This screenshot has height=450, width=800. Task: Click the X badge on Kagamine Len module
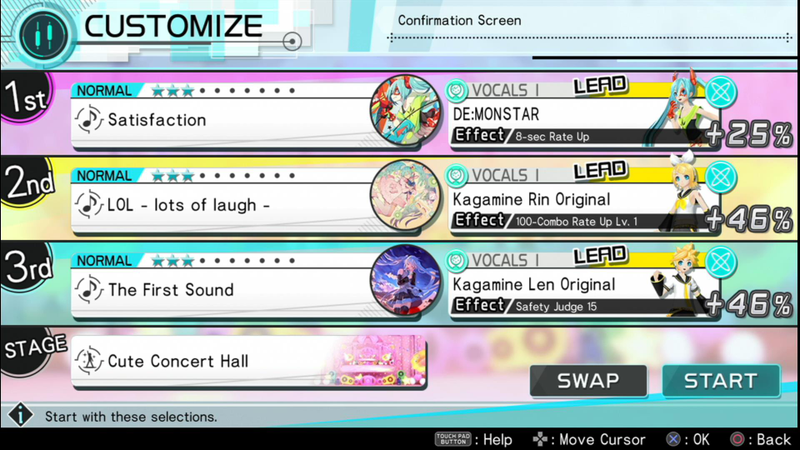click(x=720, y=262)
